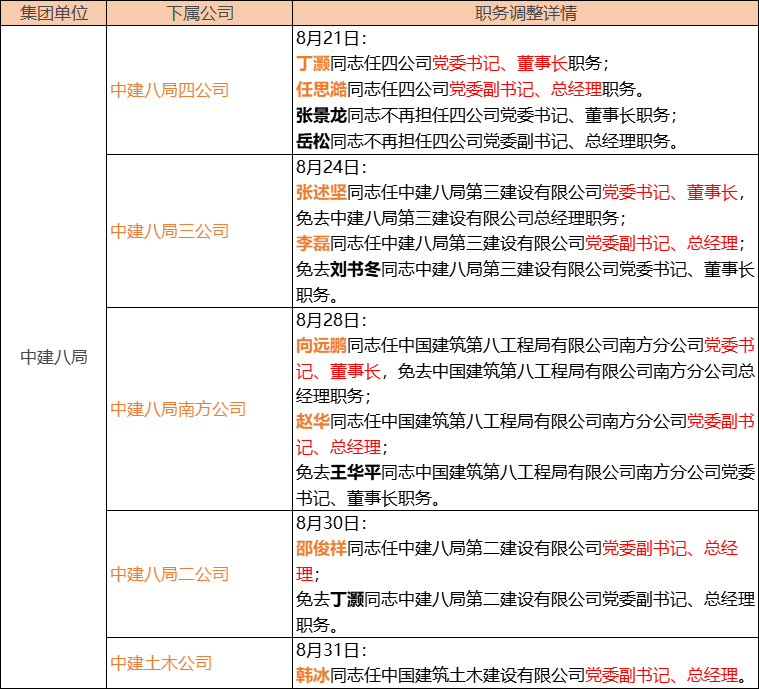This screenshot has height=689, width=759.
Task: Open the 中建八局四公司 subsidiary link
Action: 169,90
